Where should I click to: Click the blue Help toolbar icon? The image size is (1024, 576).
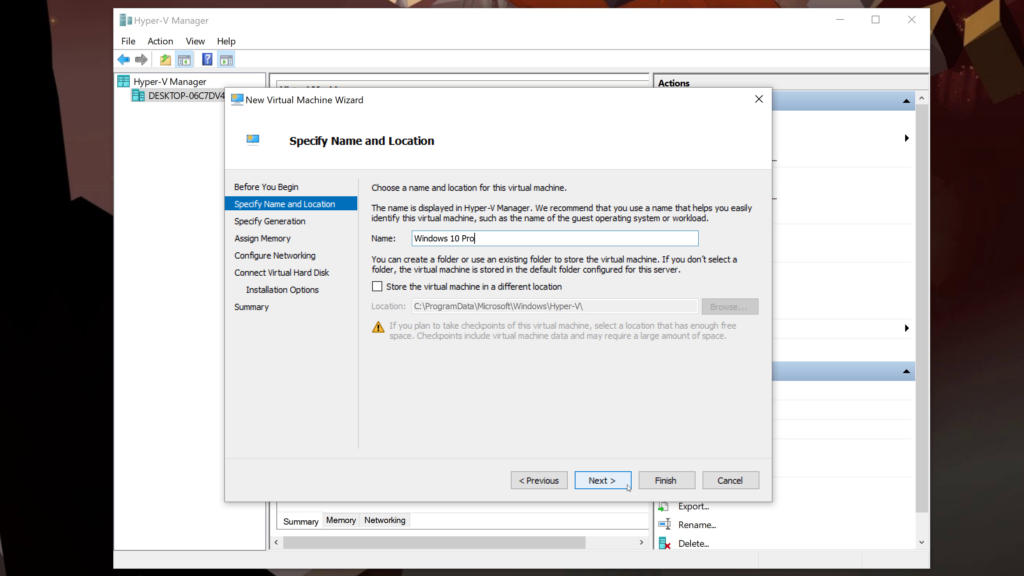(207, 60)
